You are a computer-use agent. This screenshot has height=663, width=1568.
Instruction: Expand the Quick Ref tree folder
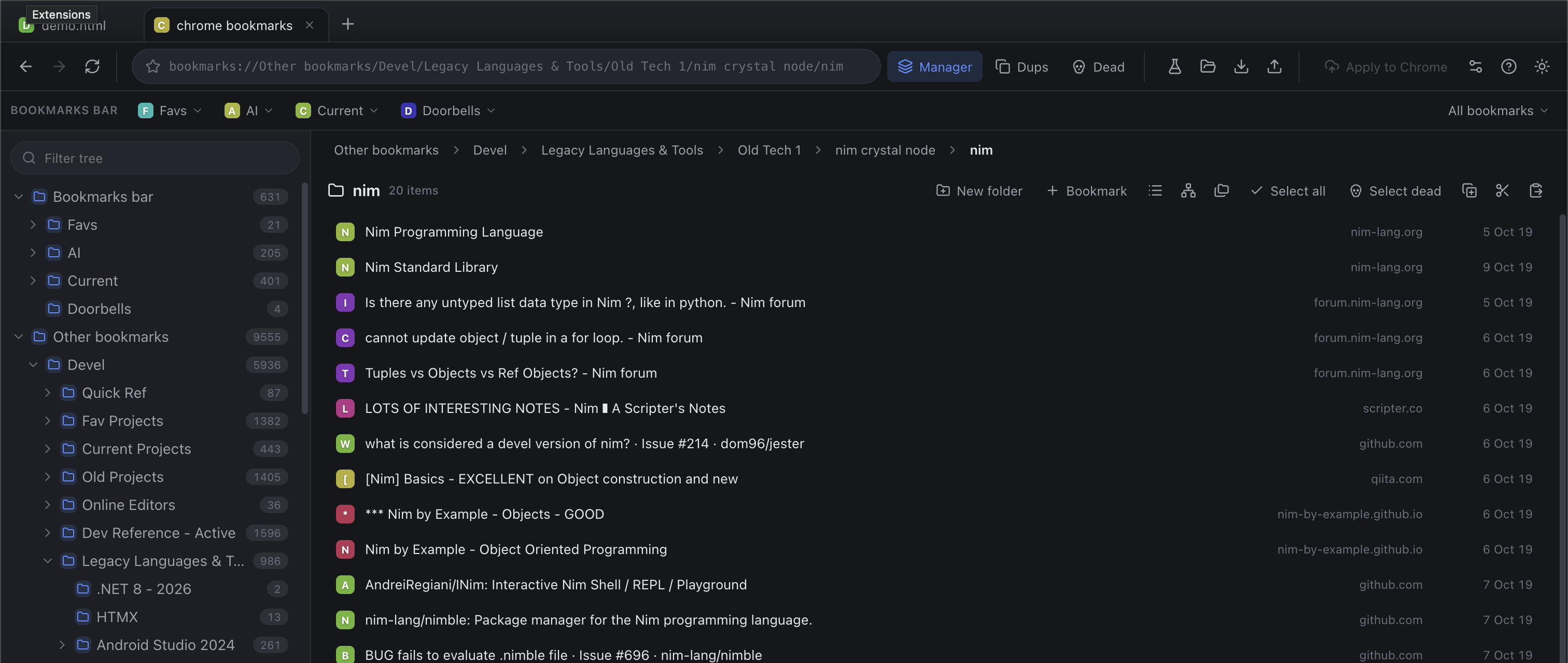pyautogui.click(x=48, y=393)
